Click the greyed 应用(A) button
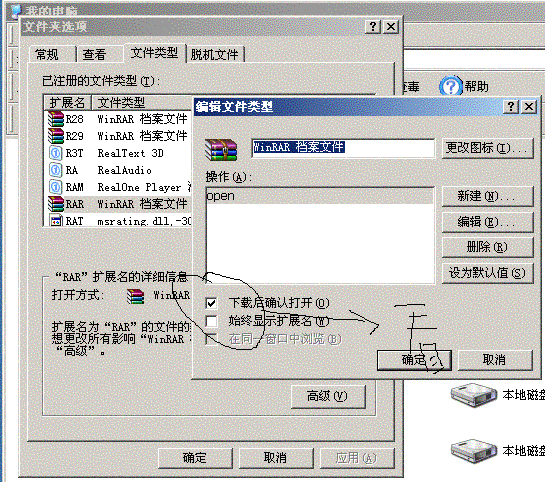Screen dimensions: 545x482 (x=357, y=458)
